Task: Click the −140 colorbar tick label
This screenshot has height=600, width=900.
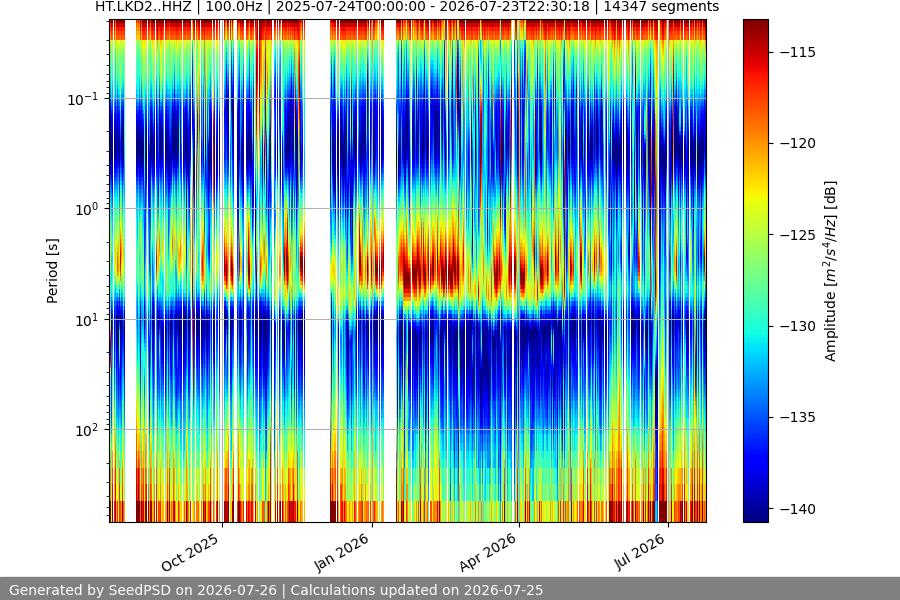Action: [x=798, y=509]
